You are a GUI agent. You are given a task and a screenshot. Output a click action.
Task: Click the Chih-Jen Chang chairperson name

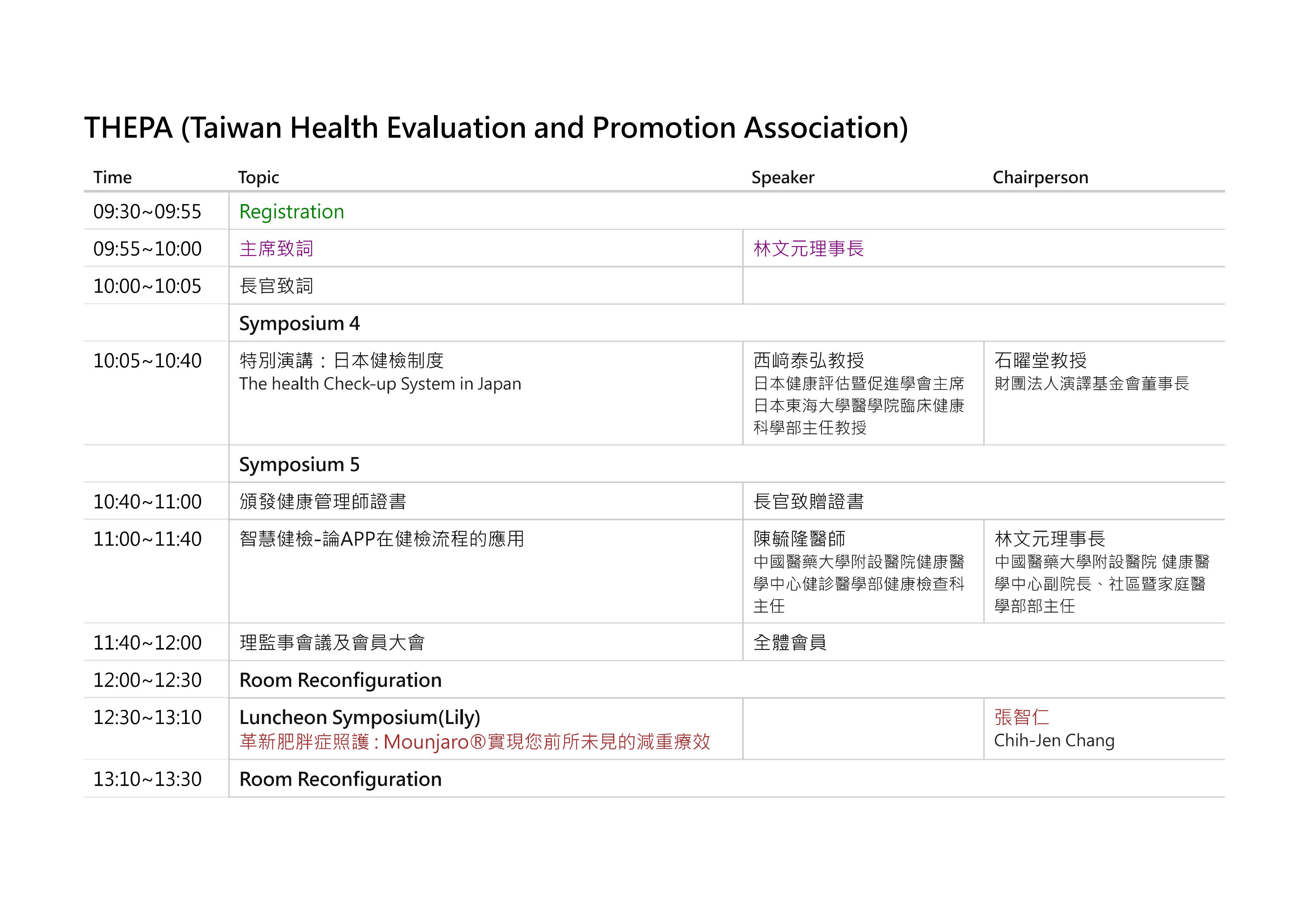pyautogui.click(x=1054, y=741)
